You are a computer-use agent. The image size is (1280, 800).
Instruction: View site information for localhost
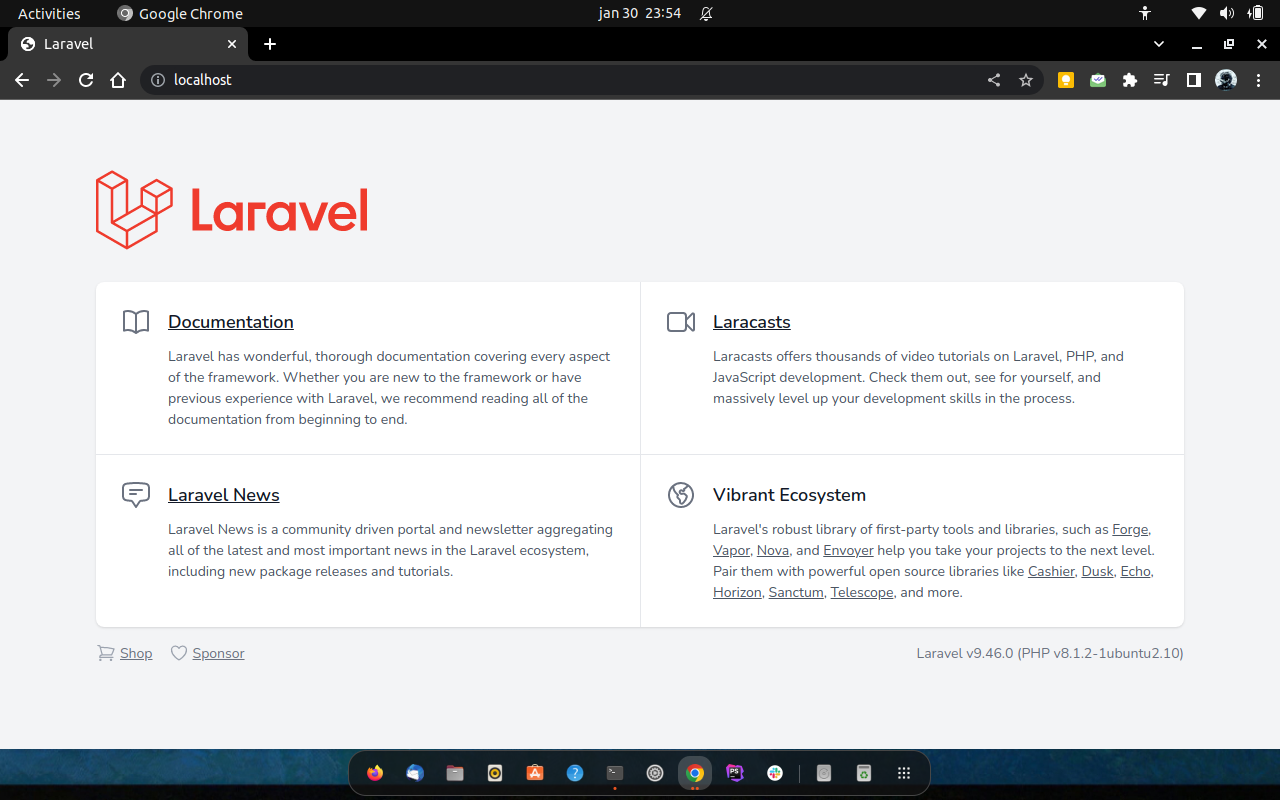[156, 80]
